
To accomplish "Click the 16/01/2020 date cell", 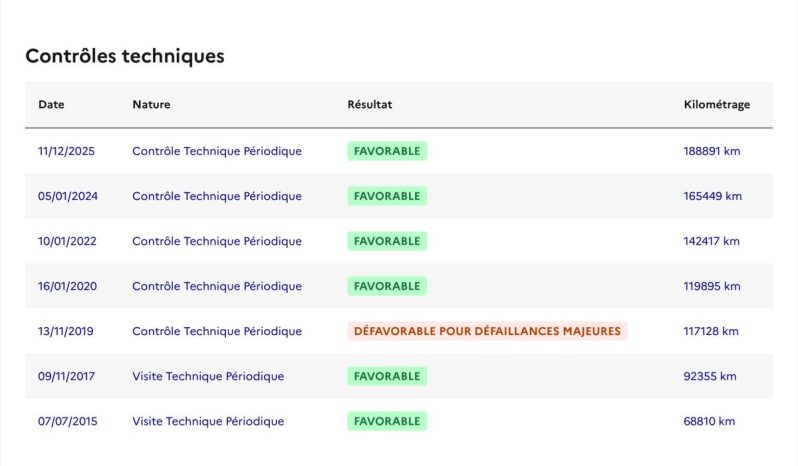I will coord(67,286).
